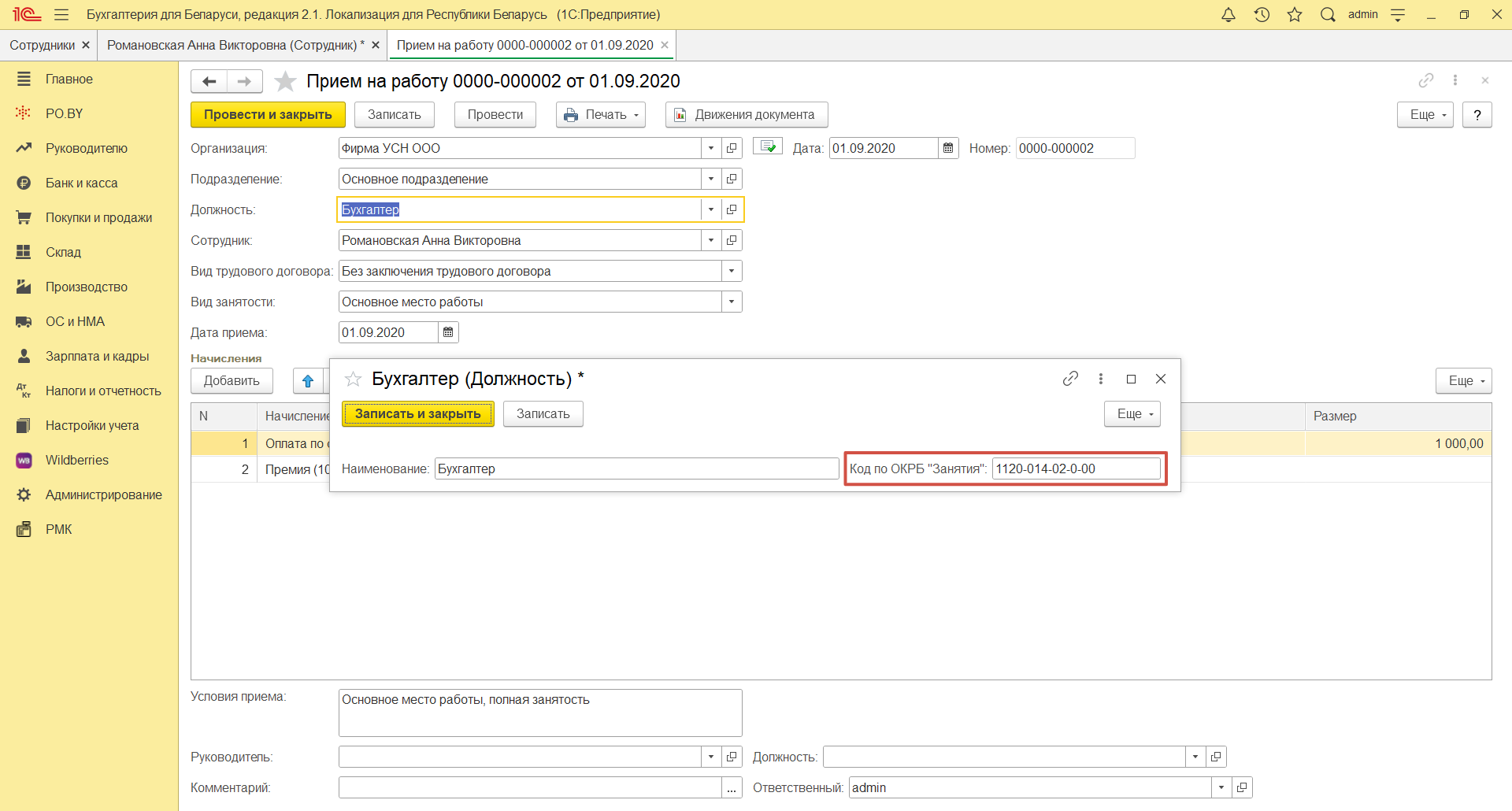Open favorites star in title bar
Image resolution: width=1512 pixels, height=811 pixels.
(x=1295, y=15)
